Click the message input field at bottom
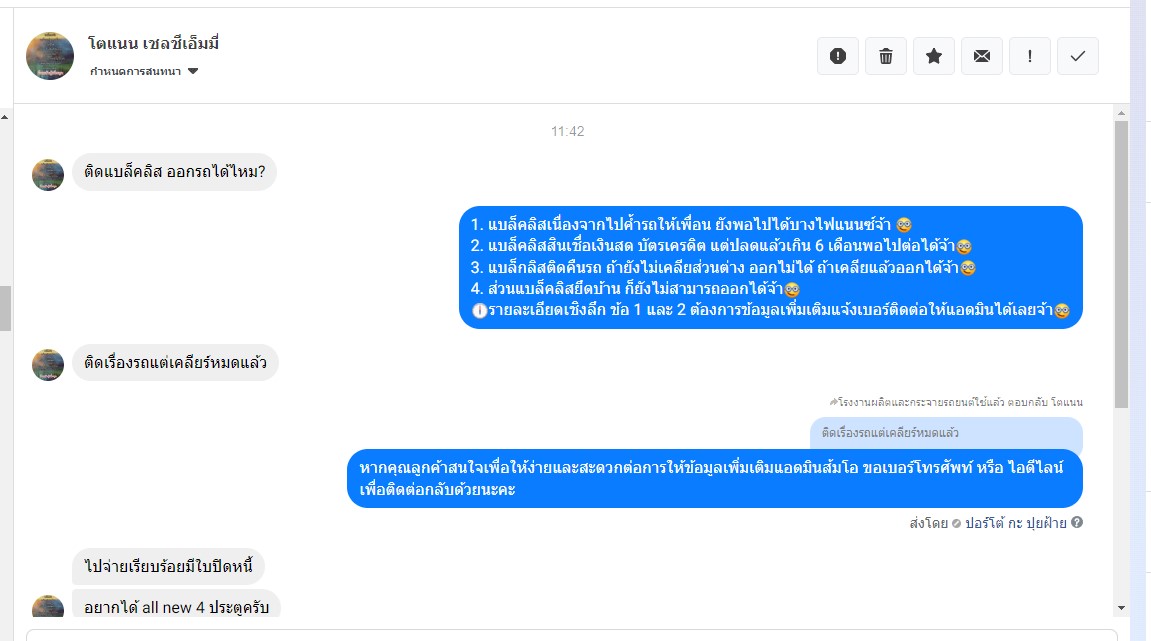Screen dimensions: 1151x641 (x=572, y=635)
